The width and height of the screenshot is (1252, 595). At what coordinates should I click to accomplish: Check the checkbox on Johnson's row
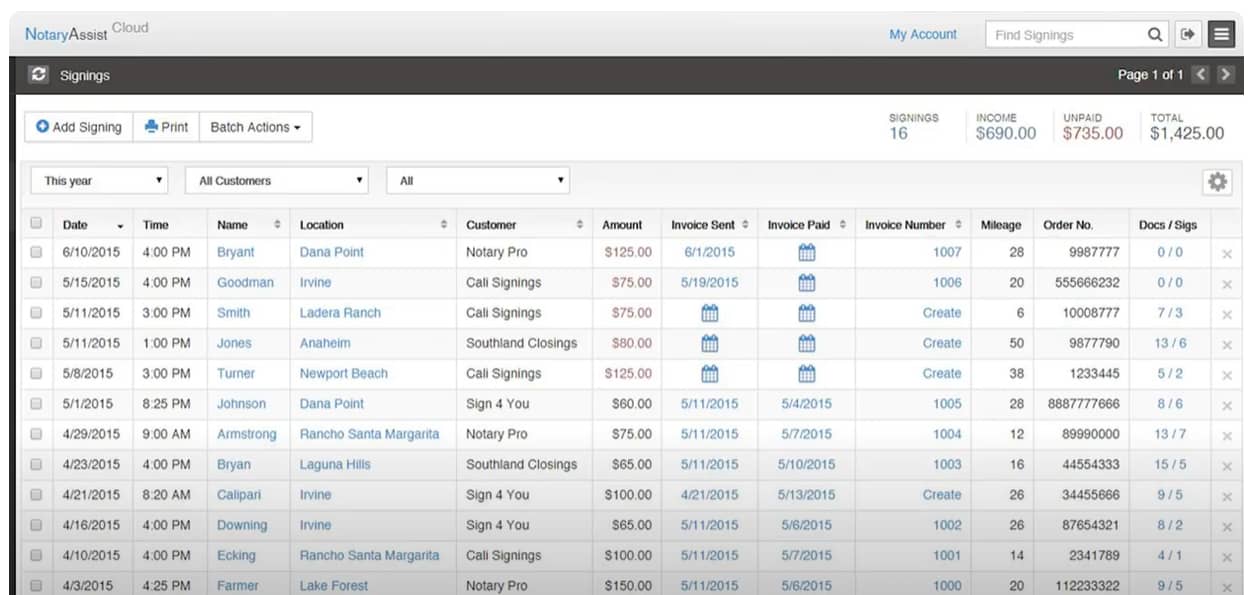36,404
